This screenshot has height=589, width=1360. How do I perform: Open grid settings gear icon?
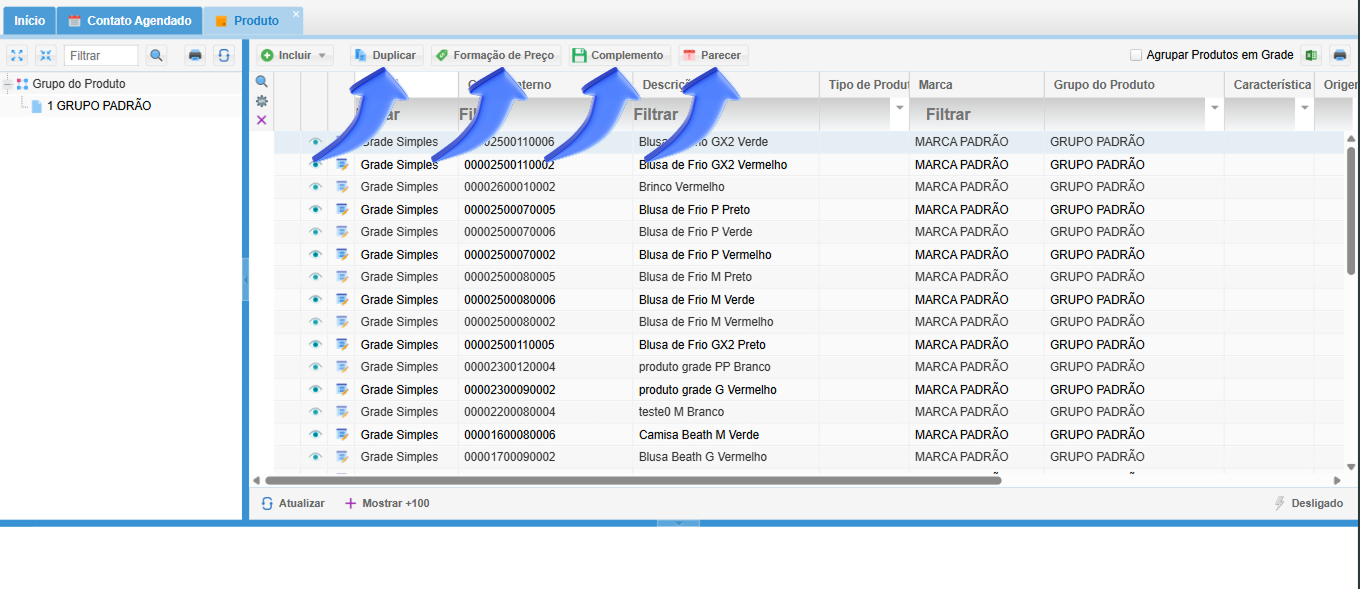coord(262,101)
